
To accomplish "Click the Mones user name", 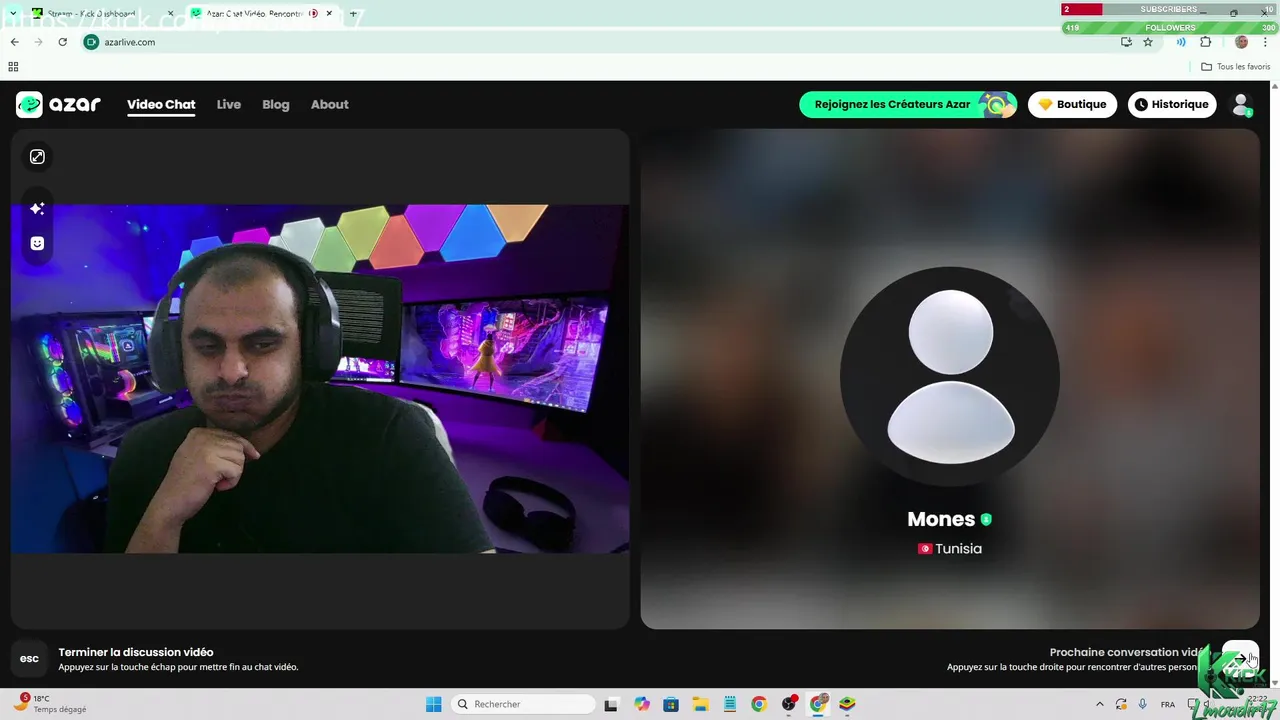I will pyautogui.click(x=940, y=519).
